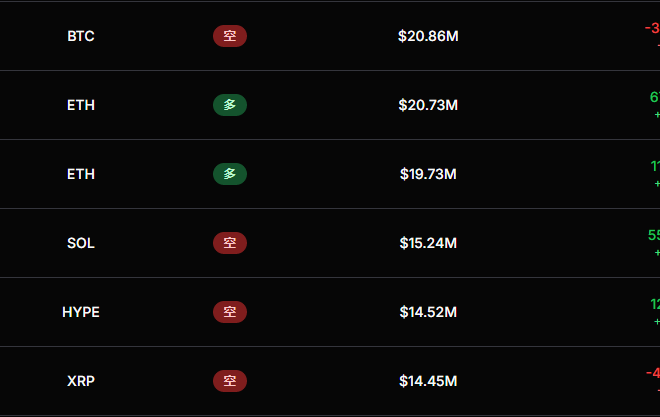
Task: Select the ETH label in the $20.73M row
Action: point(81,105)
